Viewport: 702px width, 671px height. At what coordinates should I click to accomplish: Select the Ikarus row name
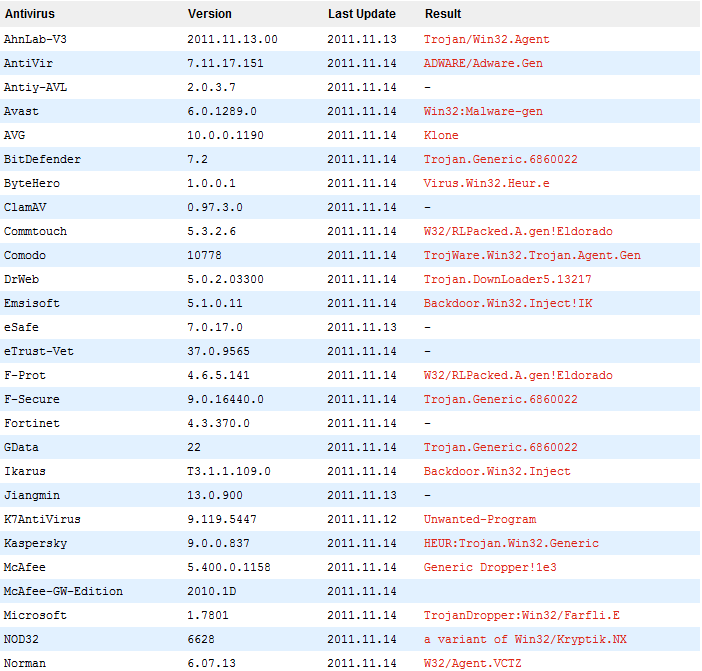click(x=25, y=471)
